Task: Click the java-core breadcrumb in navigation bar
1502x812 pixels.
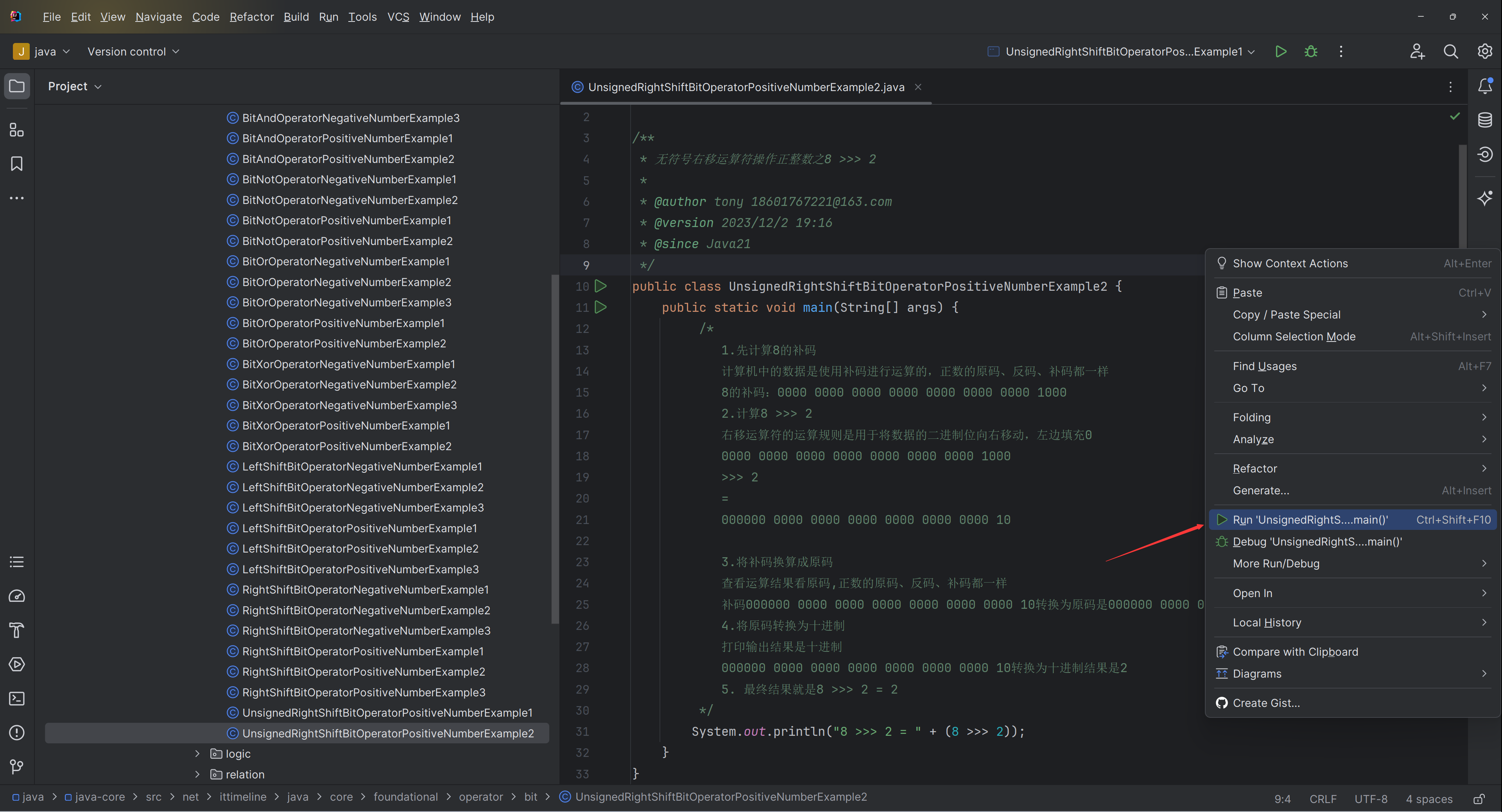Action: (95, 797)
